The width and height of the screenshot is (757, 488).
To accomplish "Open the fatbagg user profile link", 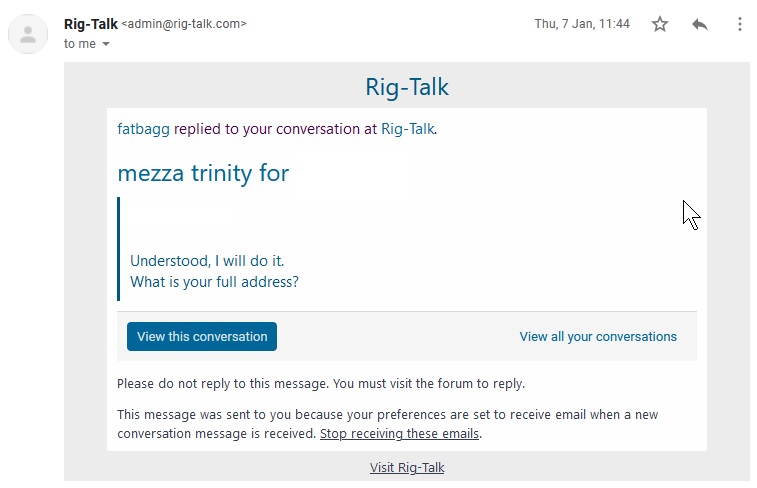I will (144, 129).
